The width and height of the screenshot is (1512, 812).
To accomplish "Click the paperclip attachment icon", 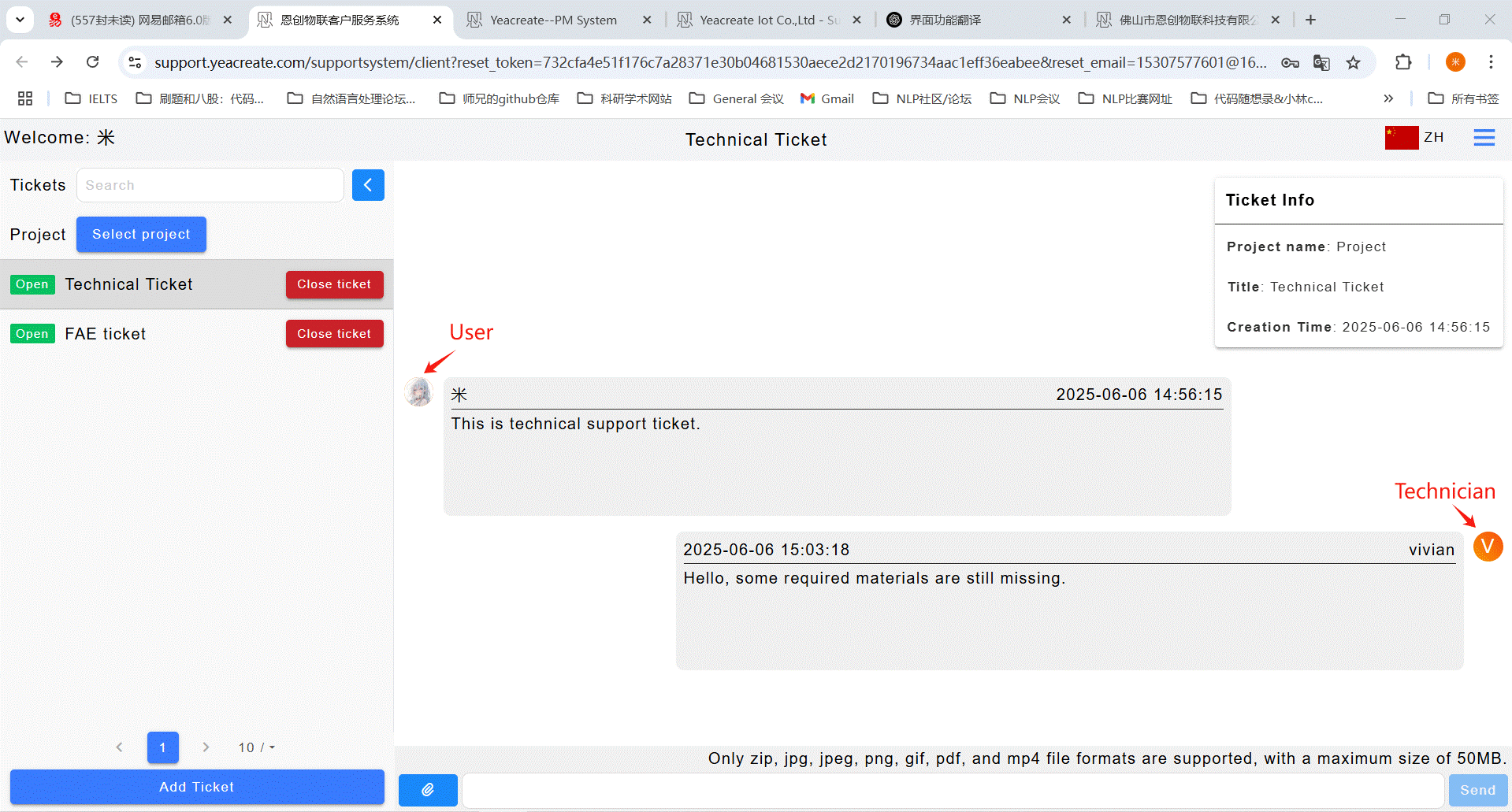I will [x=428, y=789].
